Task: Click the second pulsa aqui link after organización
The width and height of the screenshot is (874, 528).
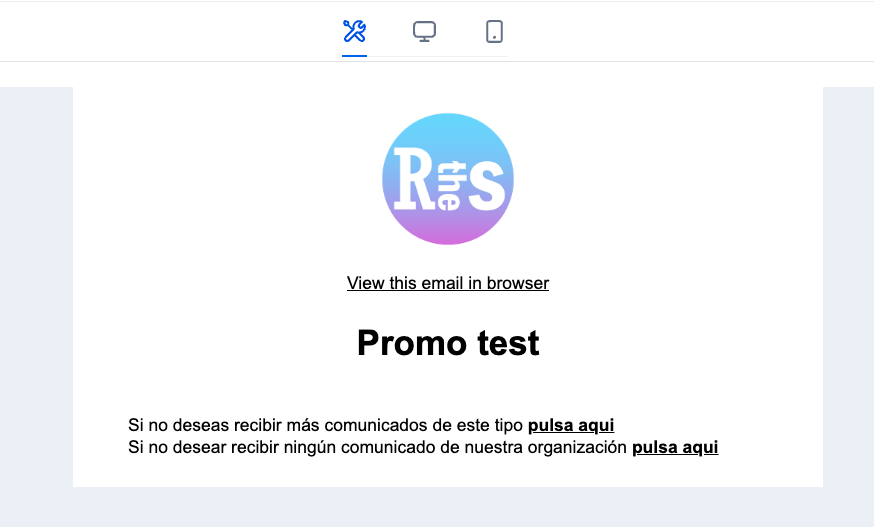Action: click(675, 448)
